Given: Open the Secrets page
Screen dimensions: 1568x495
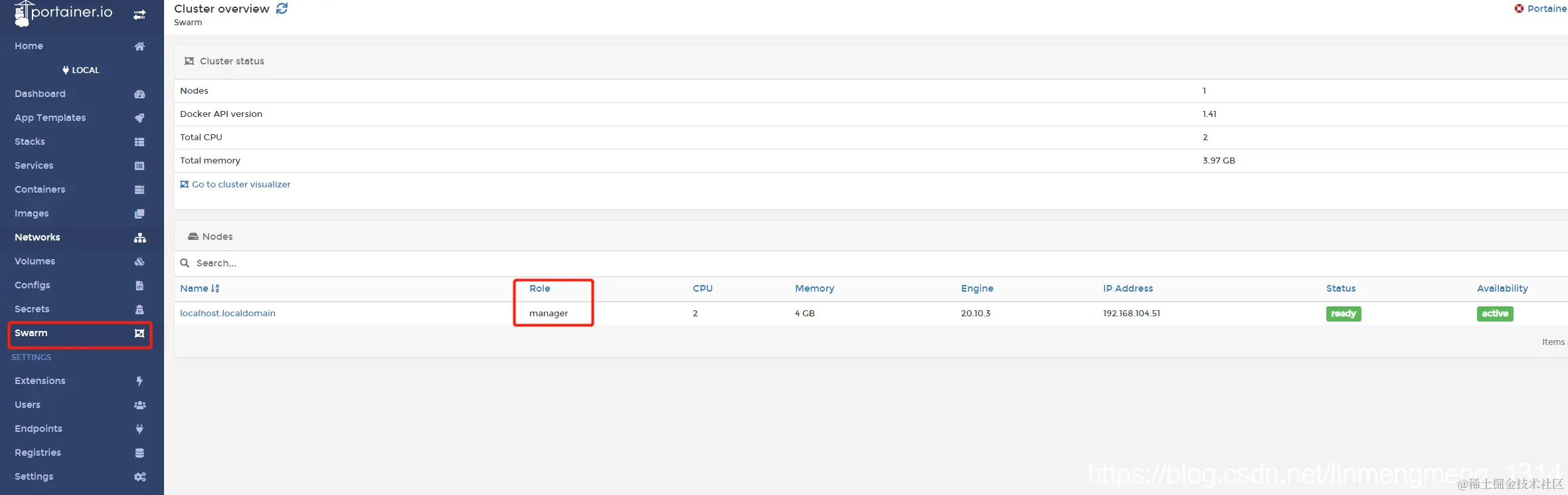Looking at the screenshot, I should (32, 309).
